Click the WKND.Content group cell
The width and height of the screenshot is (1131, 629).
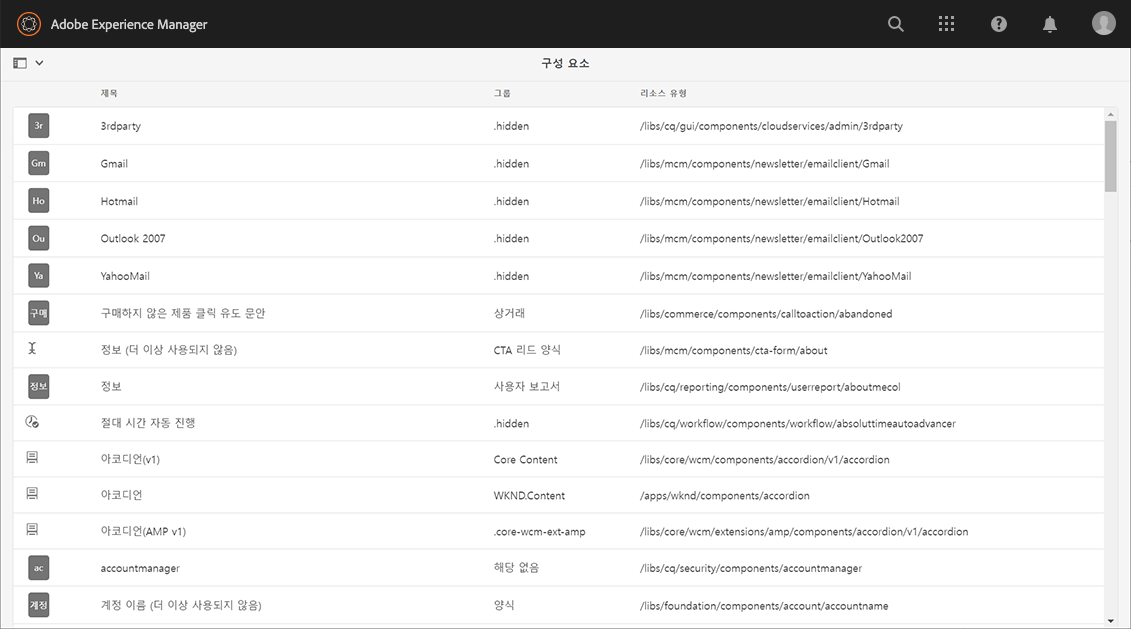529,496
